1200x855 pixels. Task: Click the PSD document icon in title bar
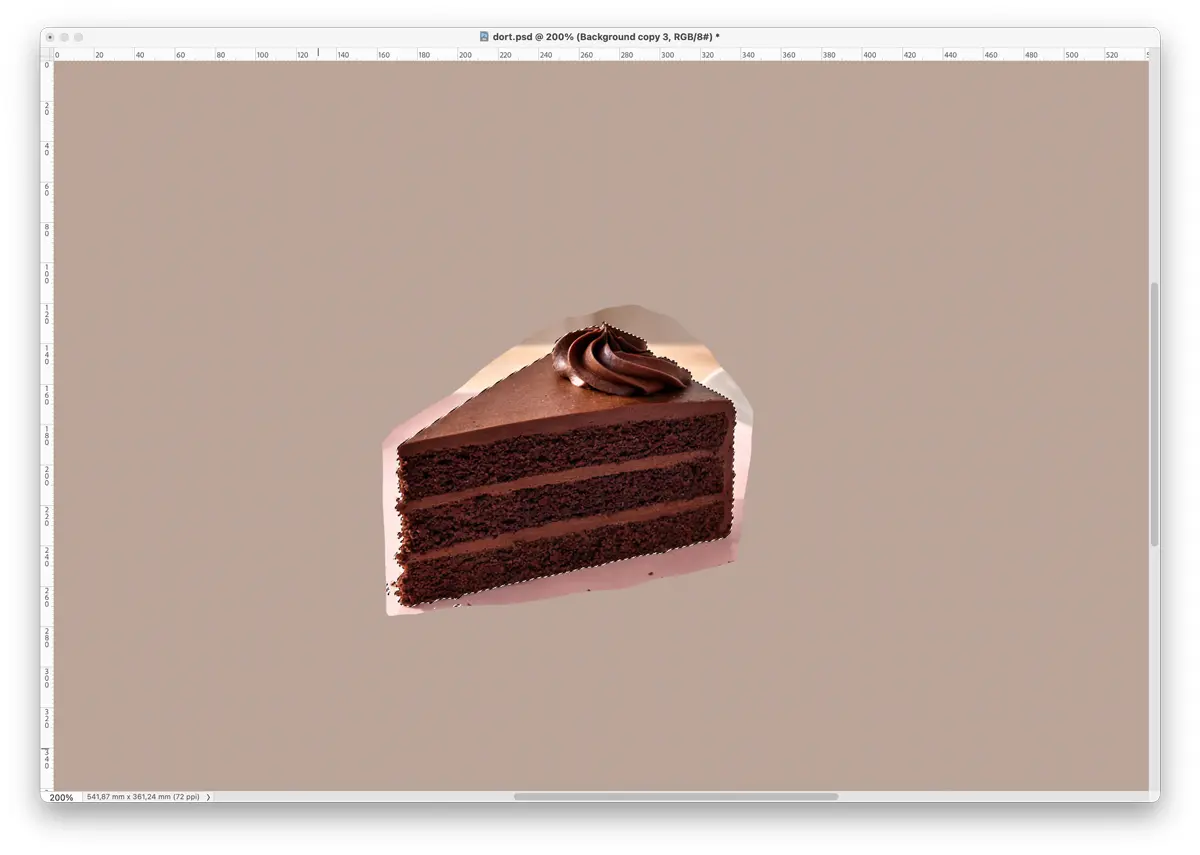(x=484, y=37)
